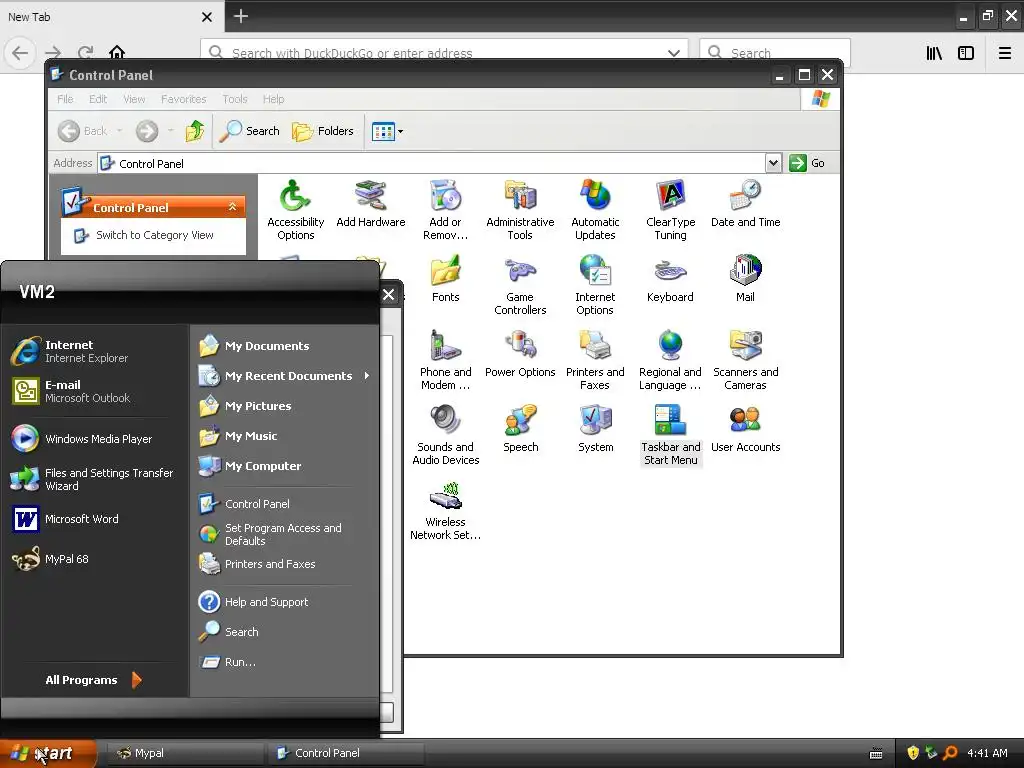Open Game Controllers applet
This screenshot has width=1024, height=768.
[520, 285]
